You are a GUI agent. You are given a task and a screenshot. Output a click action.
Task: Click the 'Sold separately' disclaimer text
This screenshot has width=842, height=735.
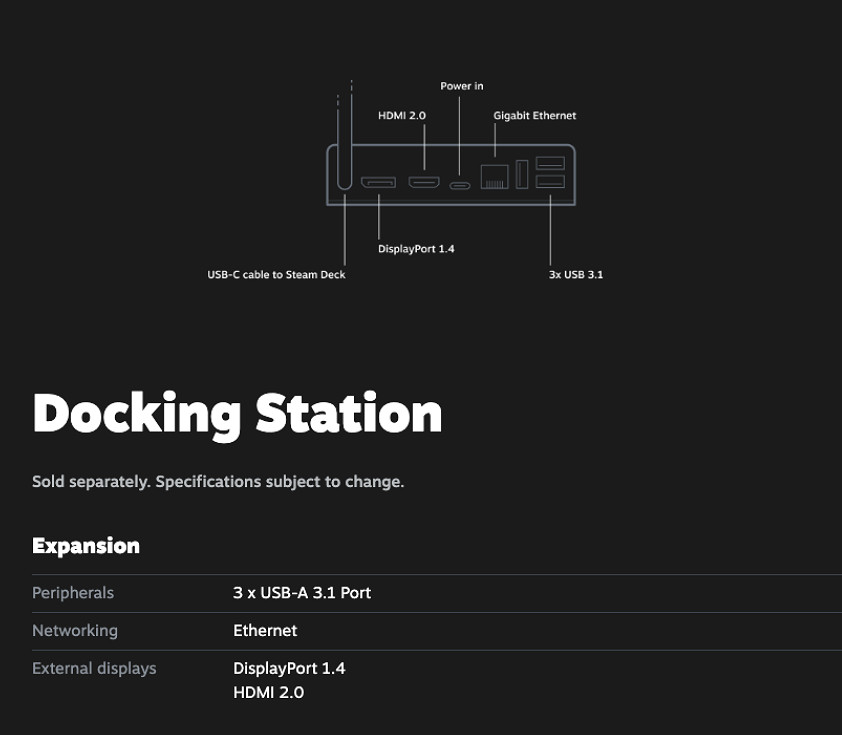pyautogui.click(x=219, y=482)
